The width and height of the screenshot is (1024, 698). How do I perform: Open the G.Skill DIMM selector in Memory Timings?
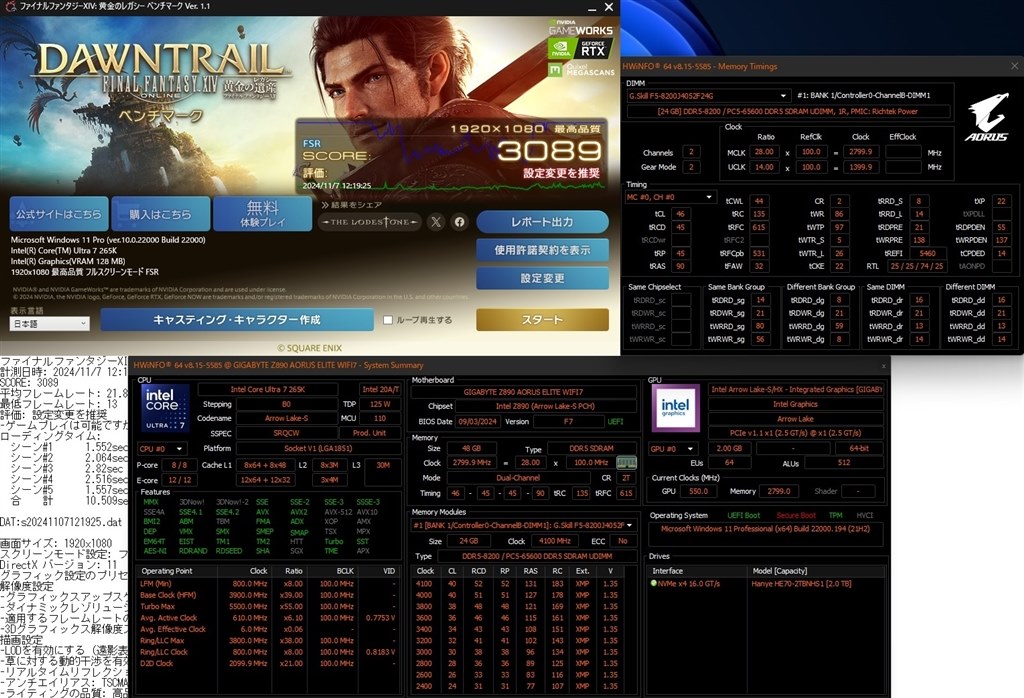(709, 95)
